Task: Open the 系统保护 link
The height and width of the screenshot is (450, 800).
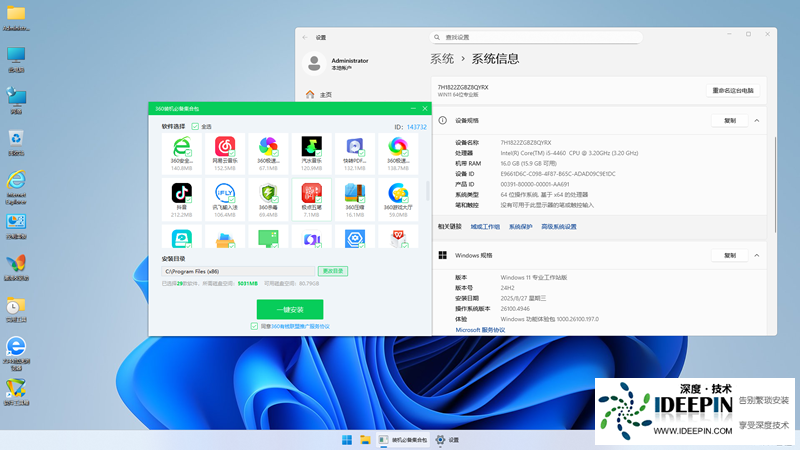Action: (520, 227)
